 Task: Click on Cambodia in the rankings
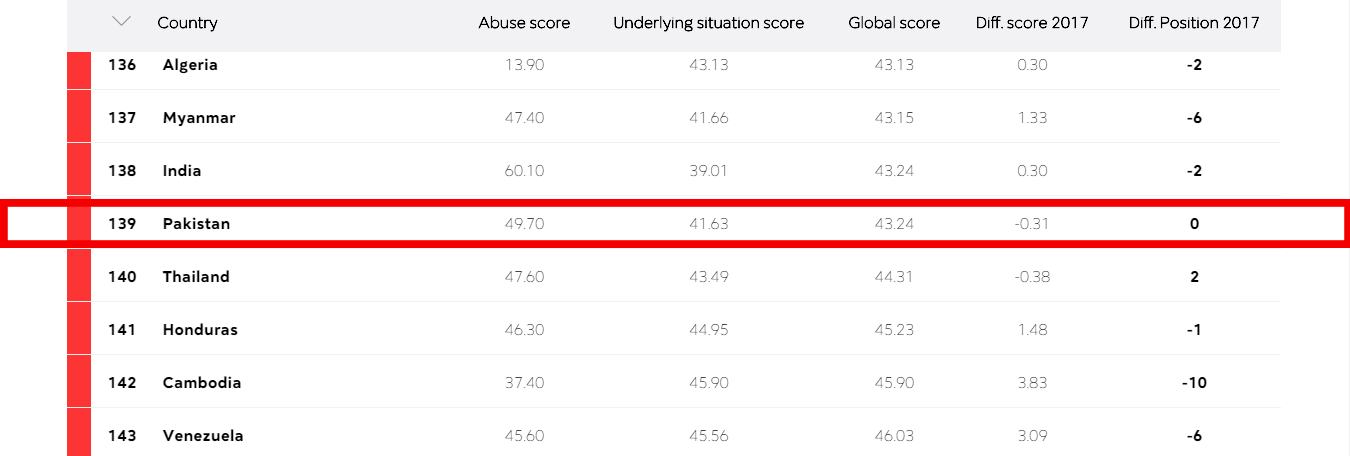(202, 383)
